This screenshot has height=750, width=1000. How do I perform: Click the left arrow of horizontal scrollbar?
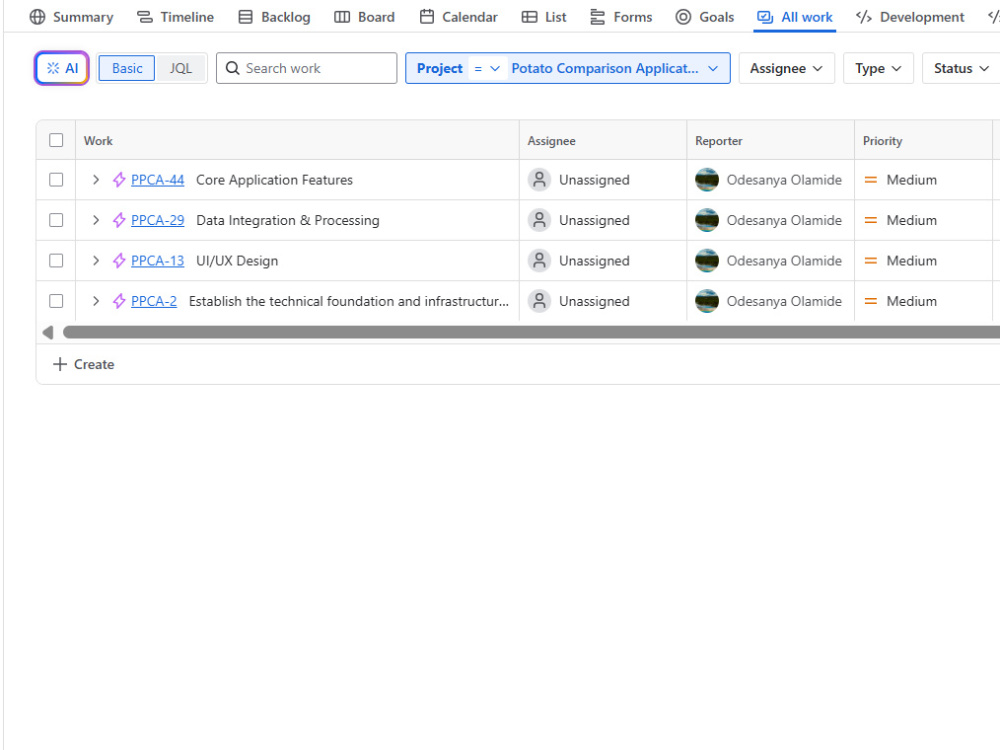48,332
